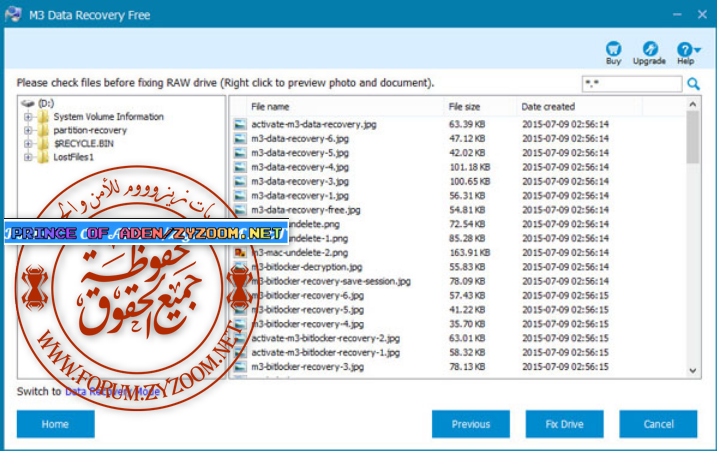
Task: Select System Volume Information folder
Action: tap(108, 117)
